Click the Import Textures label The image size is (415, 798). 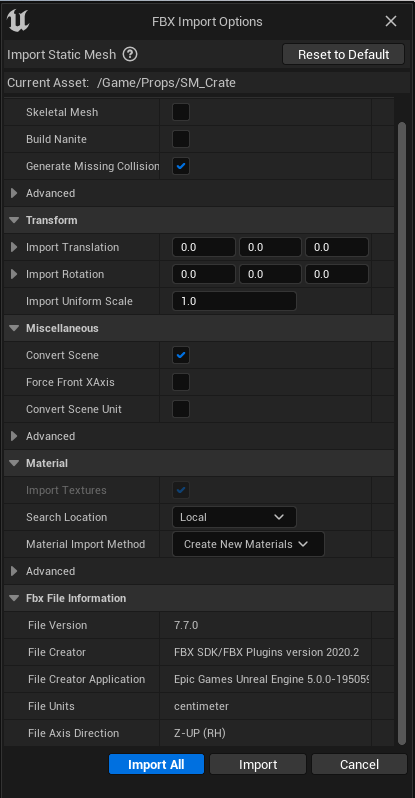point(66,490)
